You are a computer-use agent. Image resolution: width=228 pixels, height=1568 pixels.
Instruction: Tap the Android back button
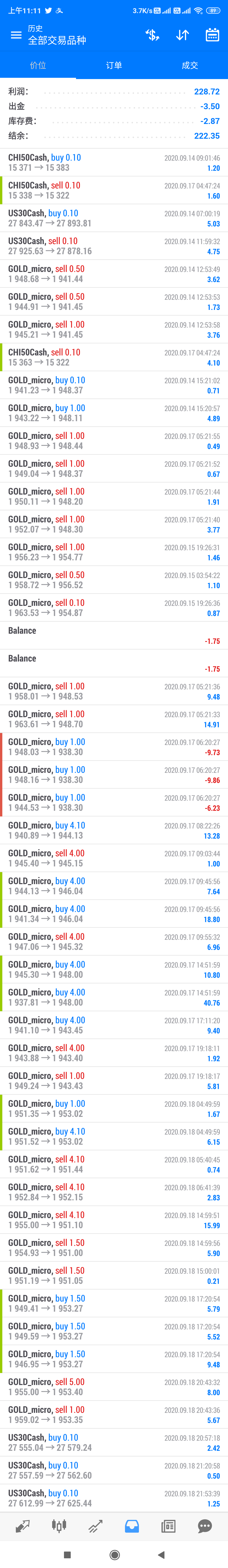[161, 1554]
